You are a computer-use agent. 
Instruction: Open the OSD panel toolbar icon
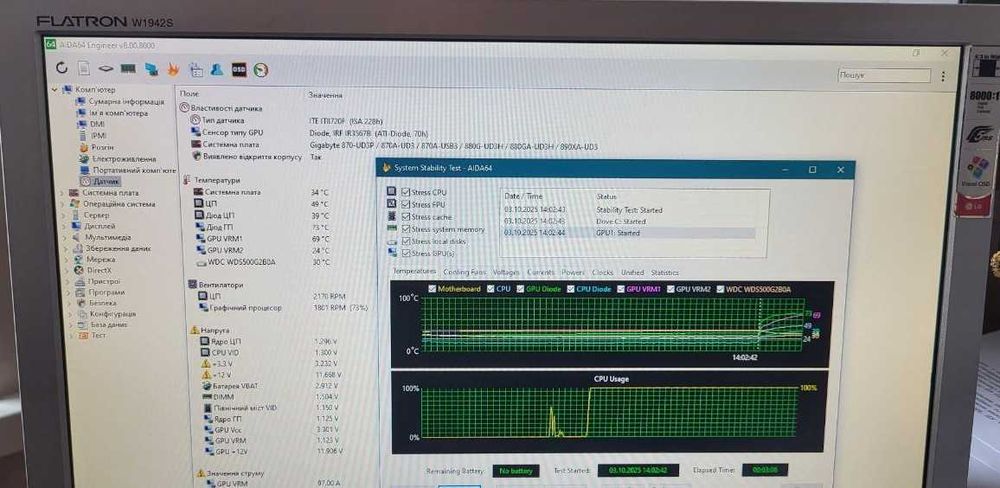(239, 70)
